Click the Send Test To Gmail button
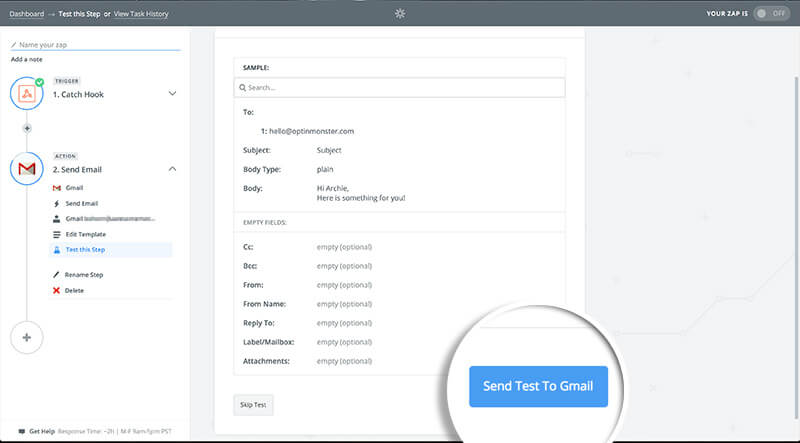The image size is (800, 443). click(x=538, y=386)
